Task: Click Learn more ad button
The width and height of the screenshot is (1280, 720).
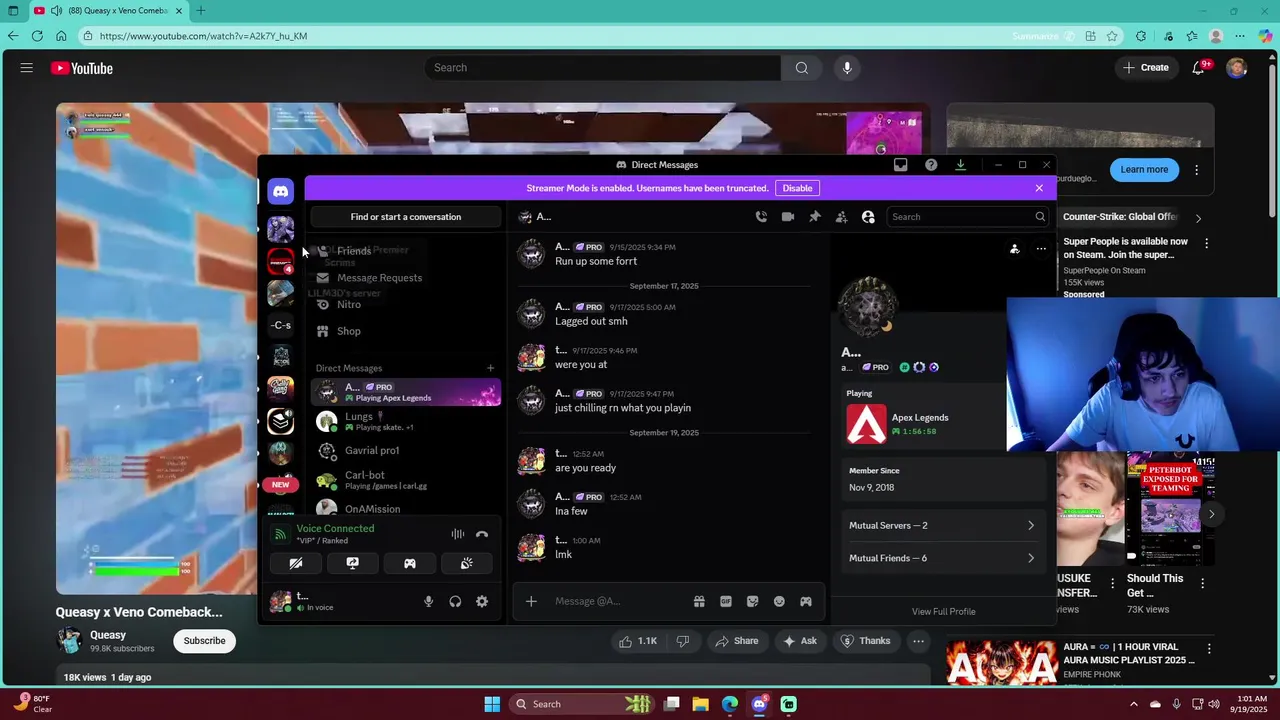Action: pyautogui.click(x=1144, y=170)
